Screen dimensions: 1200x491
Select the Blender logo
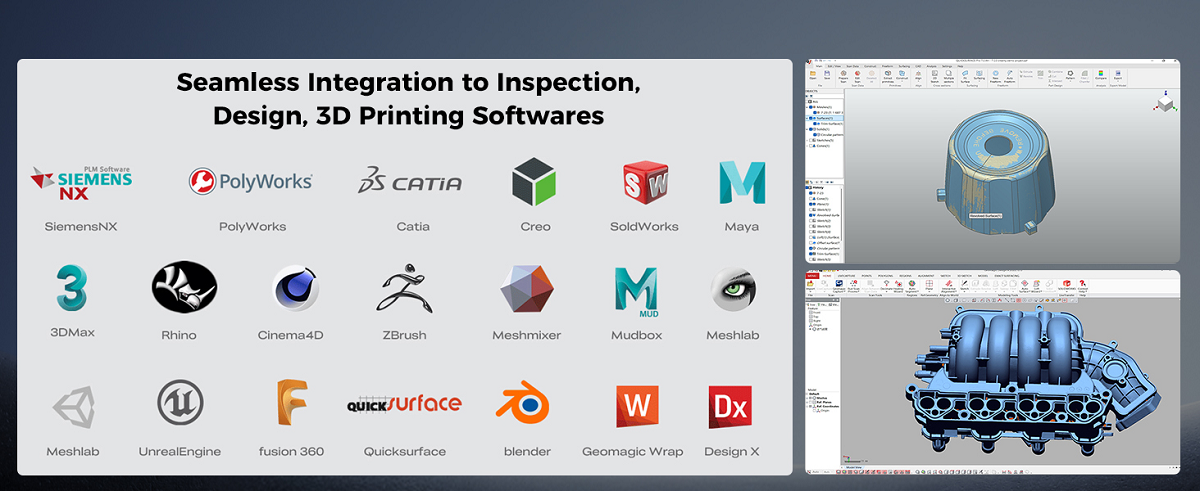point(526,403)
